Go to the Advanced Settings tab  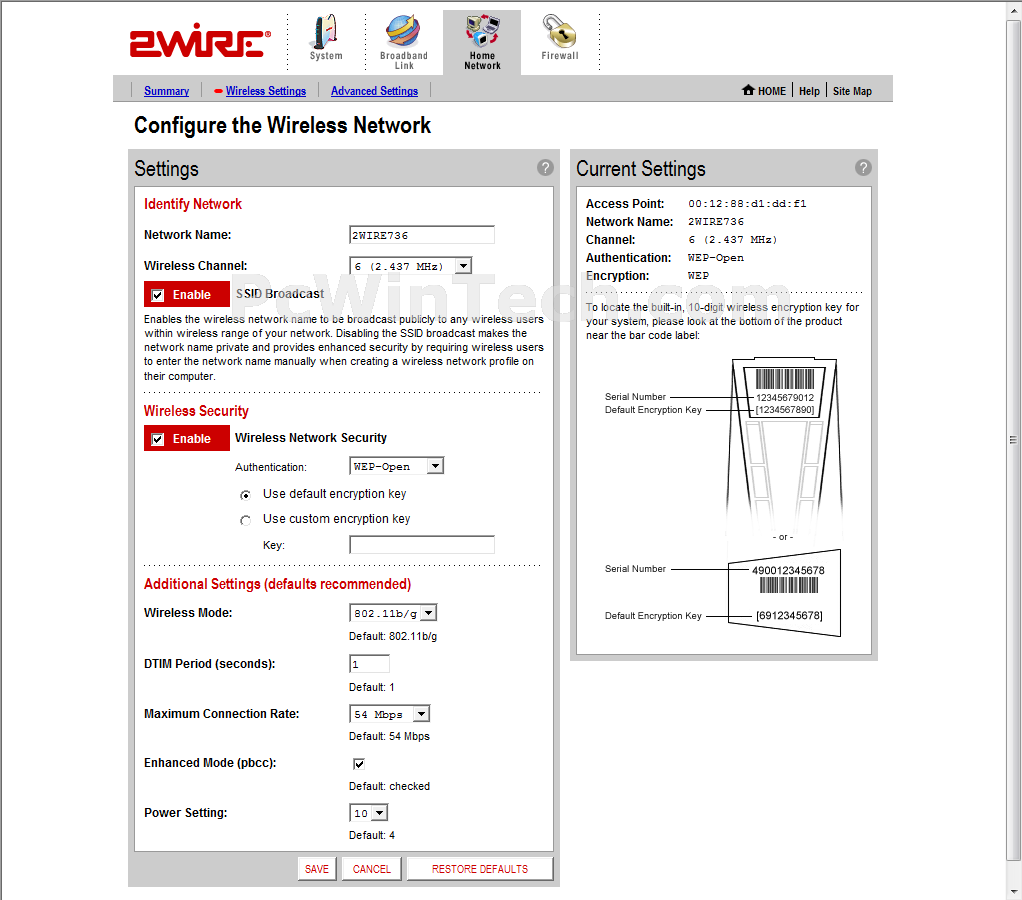[x=374, y=91]
